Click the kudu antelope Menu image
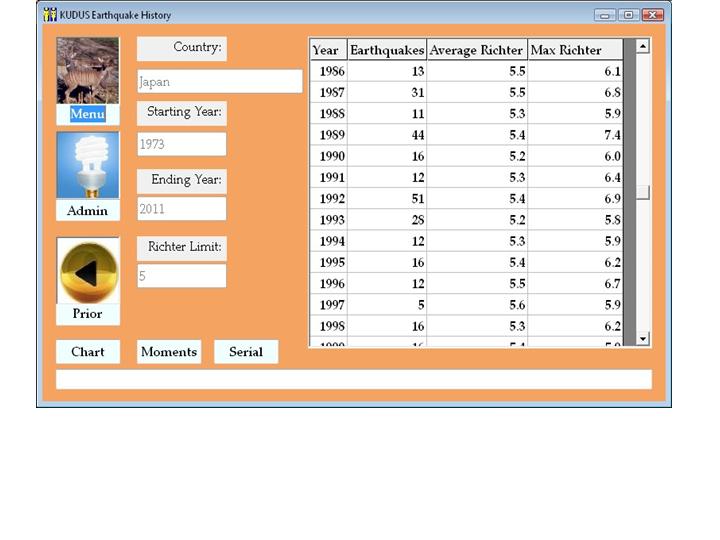 tap(88, 71)
